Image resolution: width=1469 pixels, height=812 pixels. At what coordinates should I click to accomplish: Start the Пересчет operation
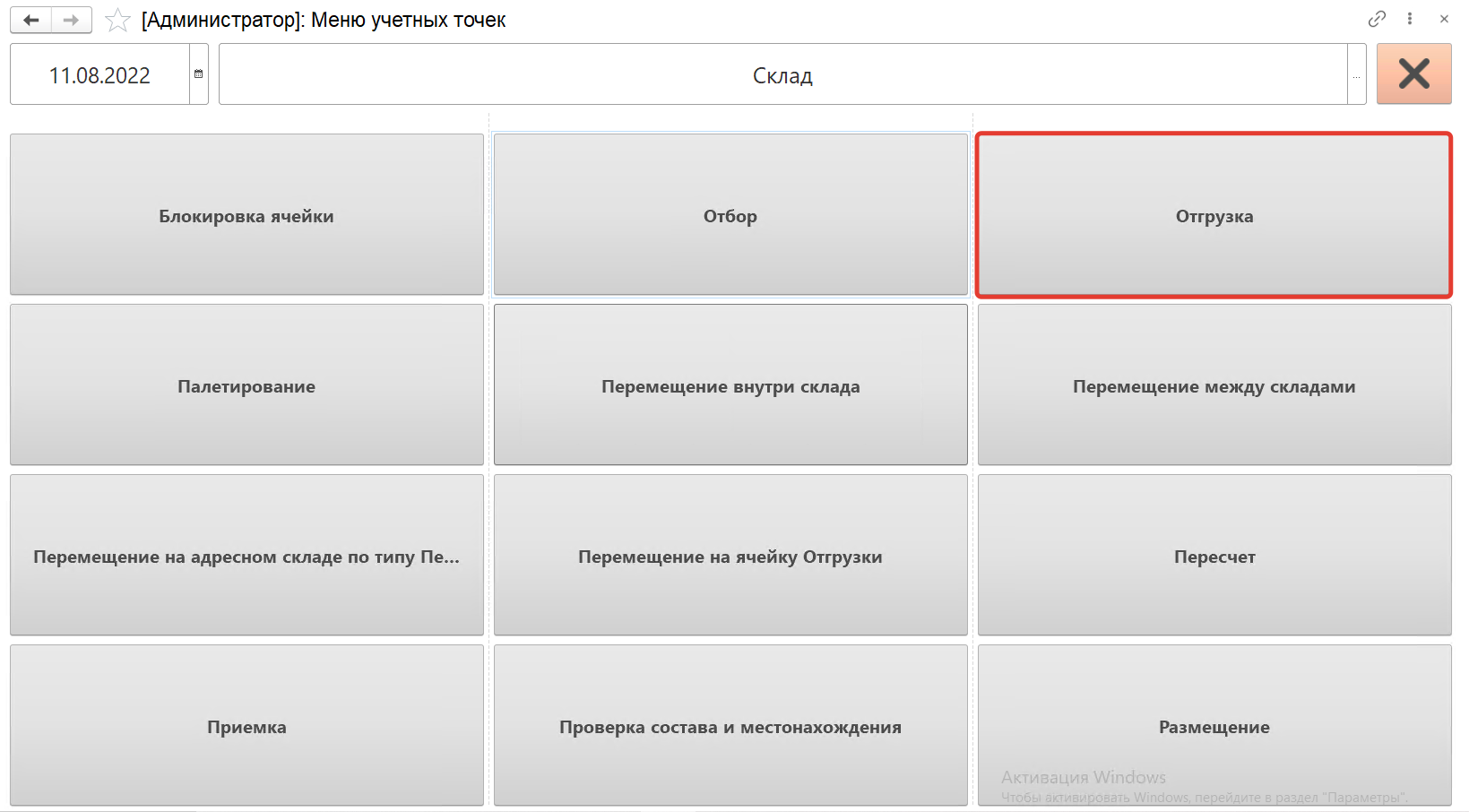click(1214, 556)
